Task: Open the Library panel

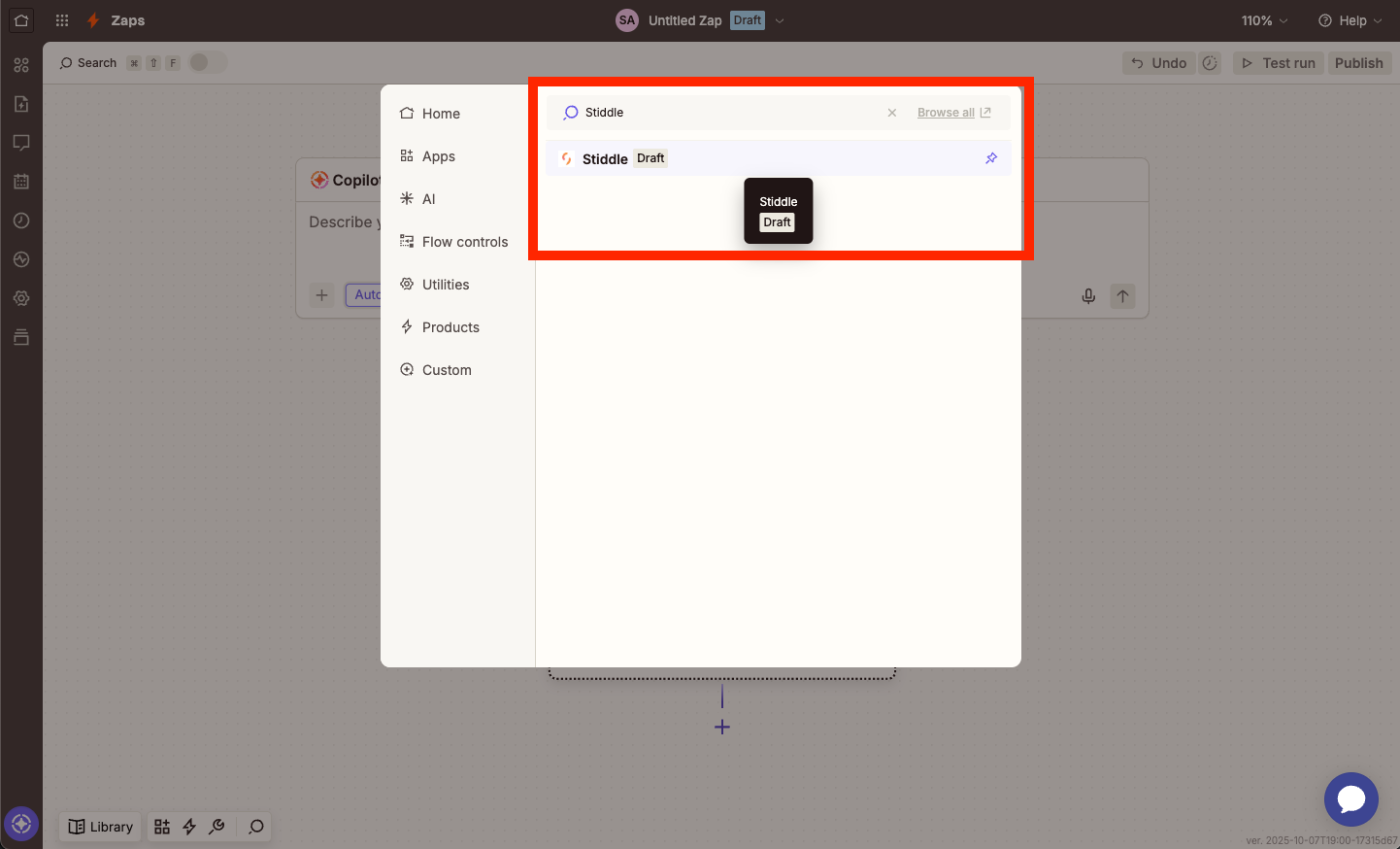Action: coord(101,827)
